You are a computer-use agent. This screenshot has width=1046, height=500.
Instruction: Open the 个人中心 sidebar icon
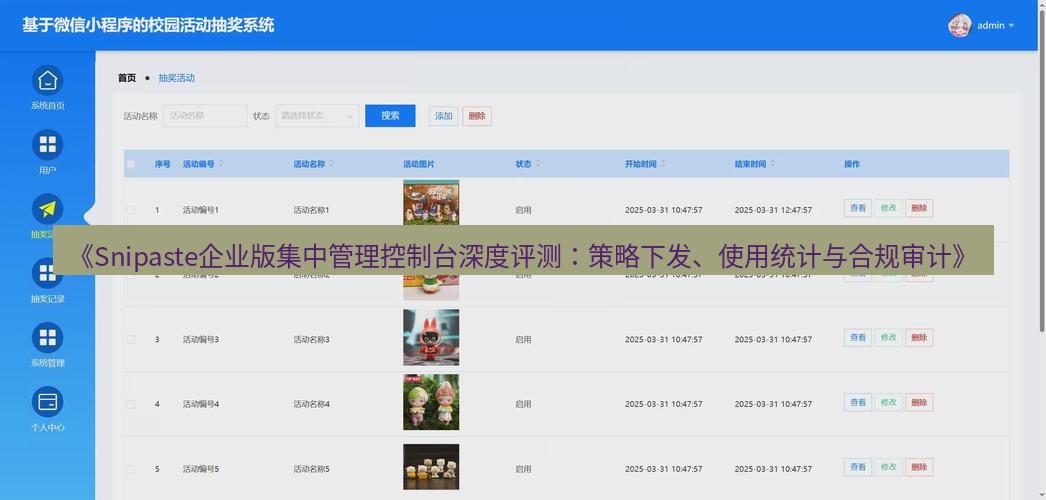(47, 403)
